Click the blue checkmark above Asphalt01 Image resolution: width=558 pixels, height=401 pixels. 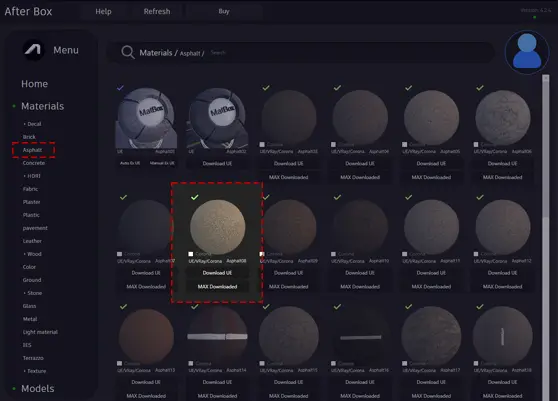pos(120,87)
